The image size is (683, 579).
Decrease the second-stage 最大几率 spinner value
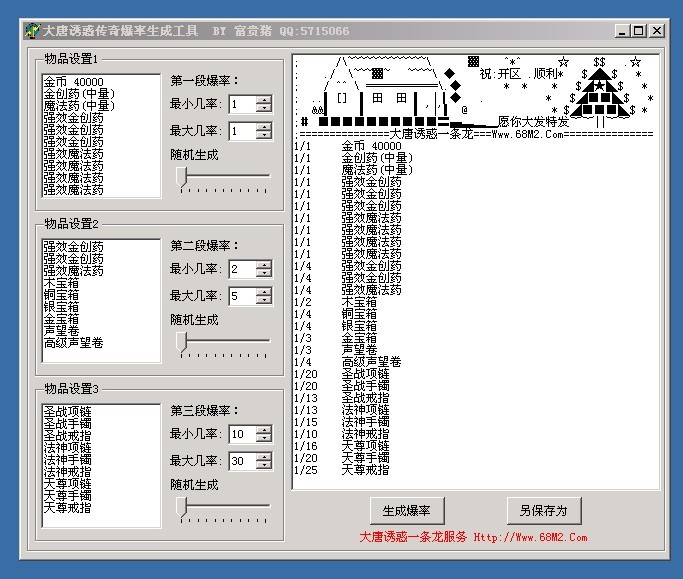coord(264,301)
